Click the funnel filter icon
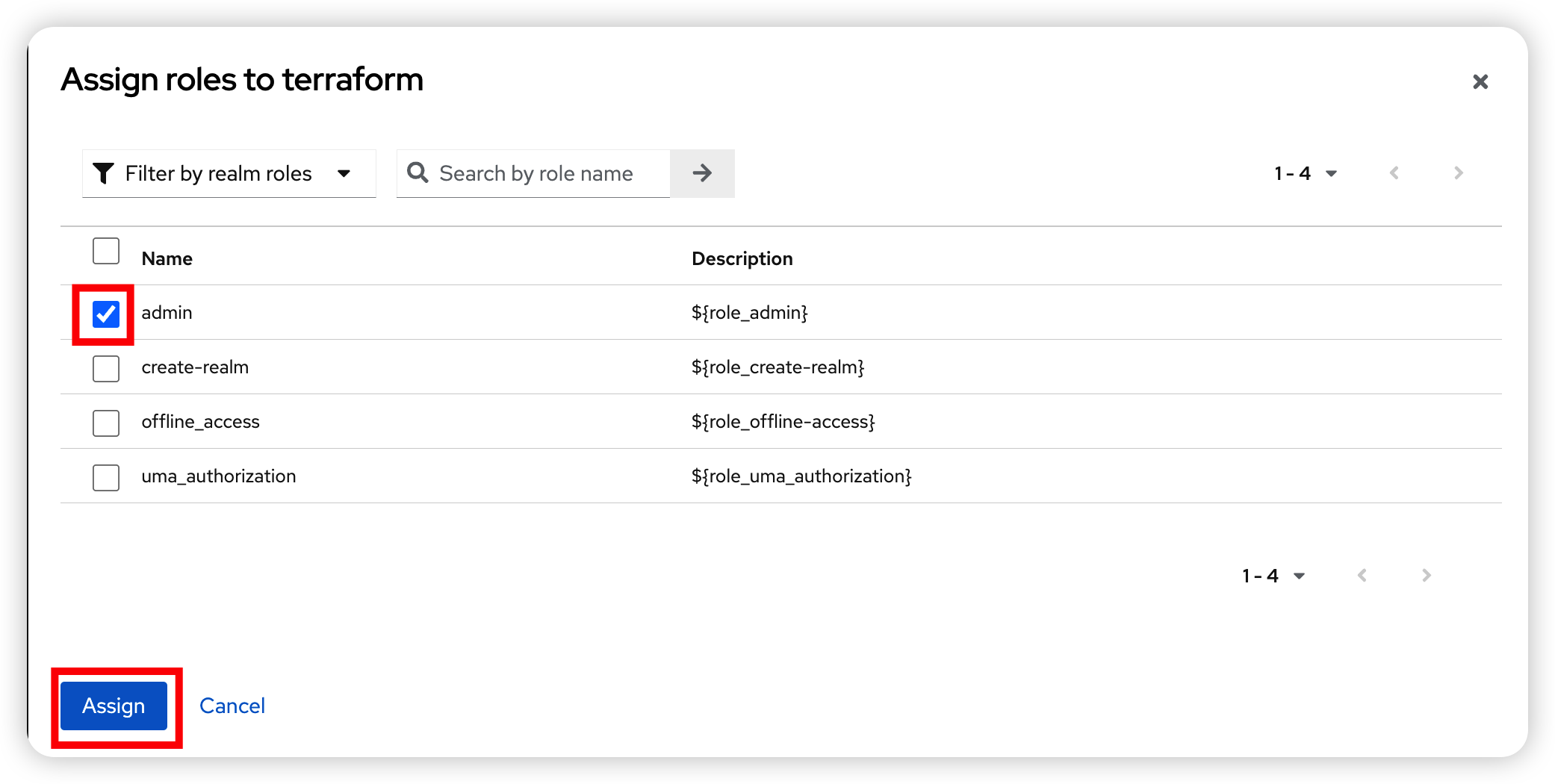Screen dimensions: 1555x784 point(103,173)
